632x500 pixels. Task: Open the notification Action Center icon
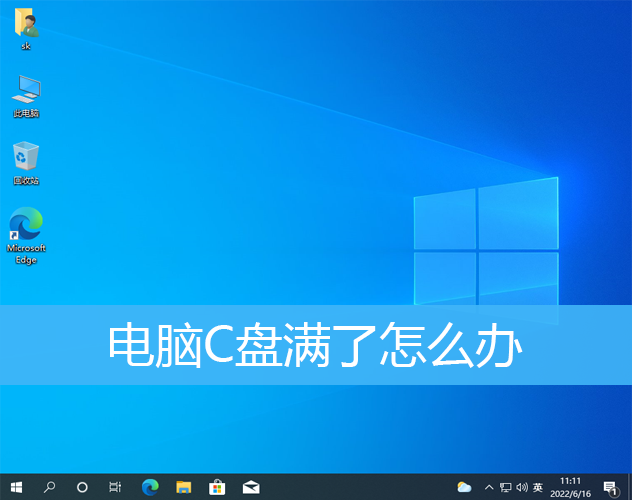pyautogui.click(x=610, y=487)
